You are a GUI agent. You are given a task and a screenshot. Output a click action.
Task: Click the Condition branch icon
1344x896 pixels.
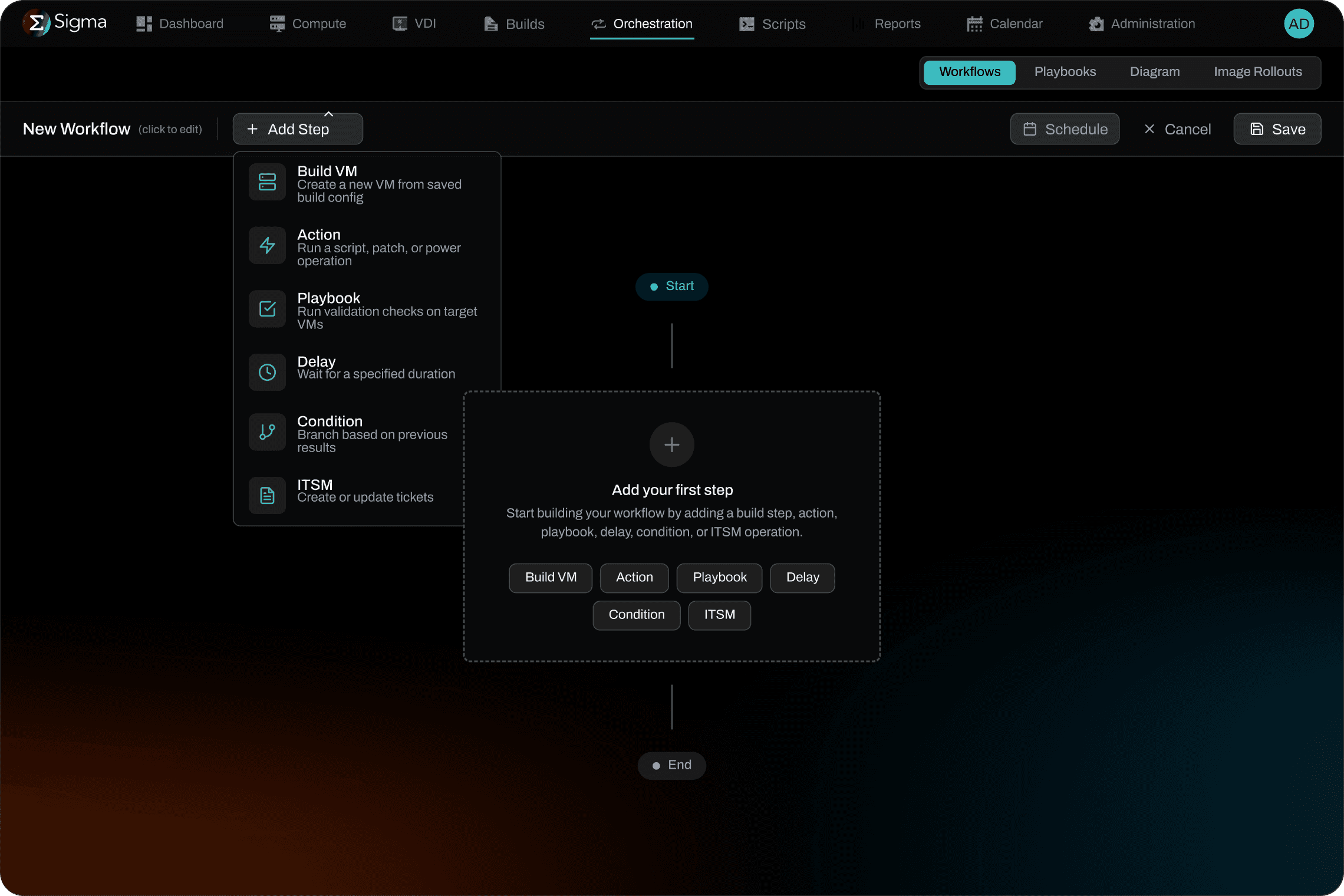[x=267, y=432]
